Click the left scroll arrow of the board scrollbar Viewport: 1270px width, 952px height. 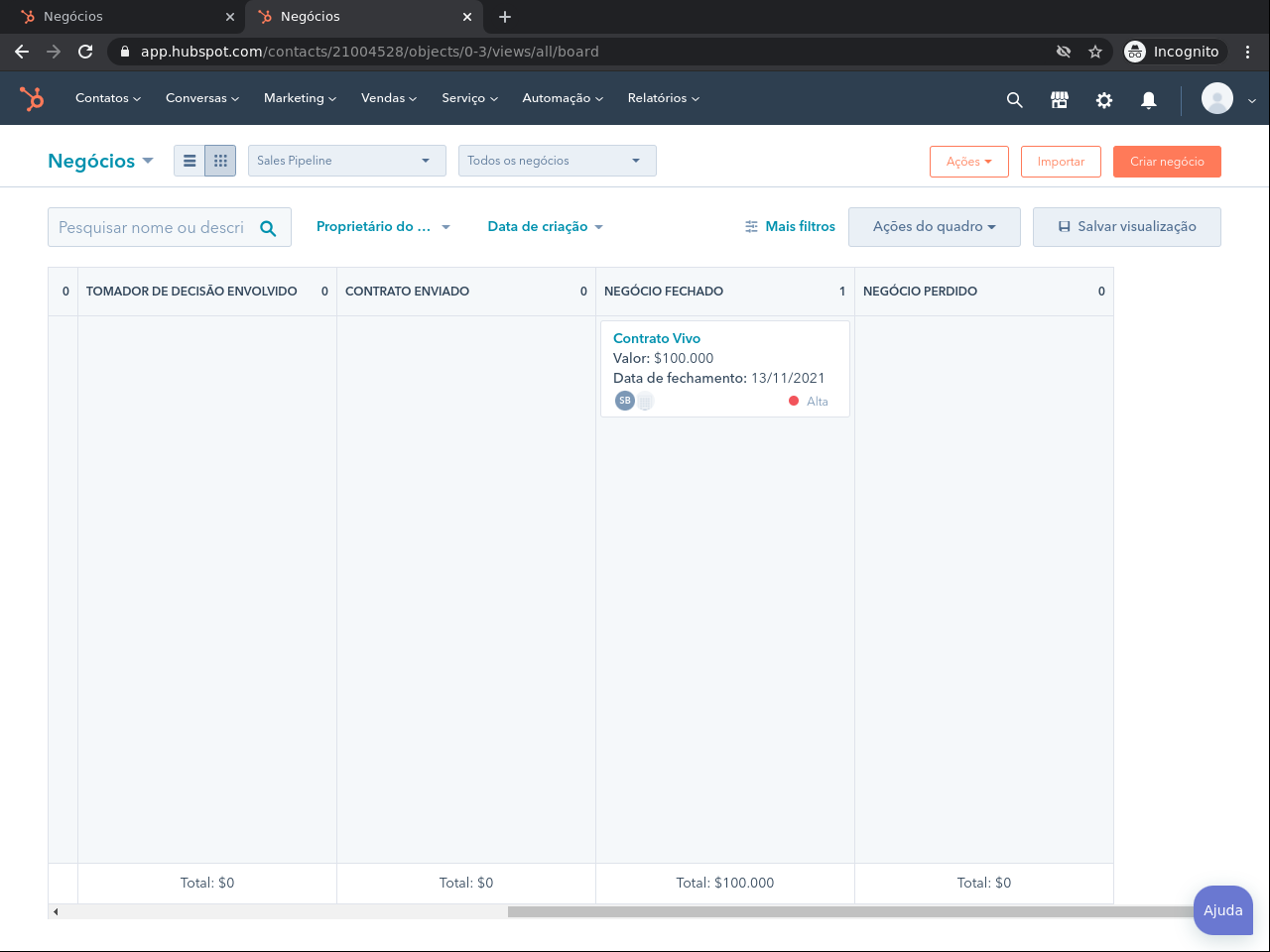[x=56, y=911]
